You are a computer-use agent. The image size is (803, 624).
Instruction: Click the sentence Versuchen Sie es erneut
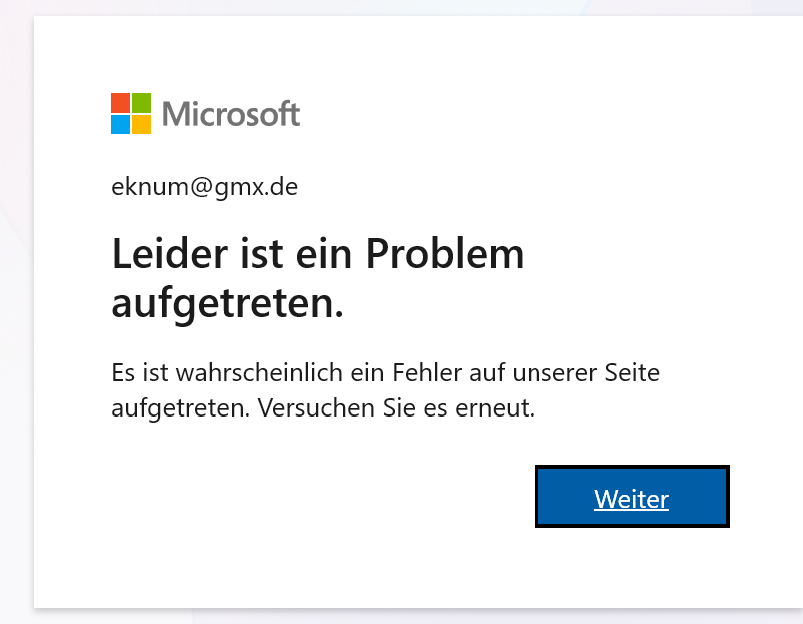coord(396,408)
